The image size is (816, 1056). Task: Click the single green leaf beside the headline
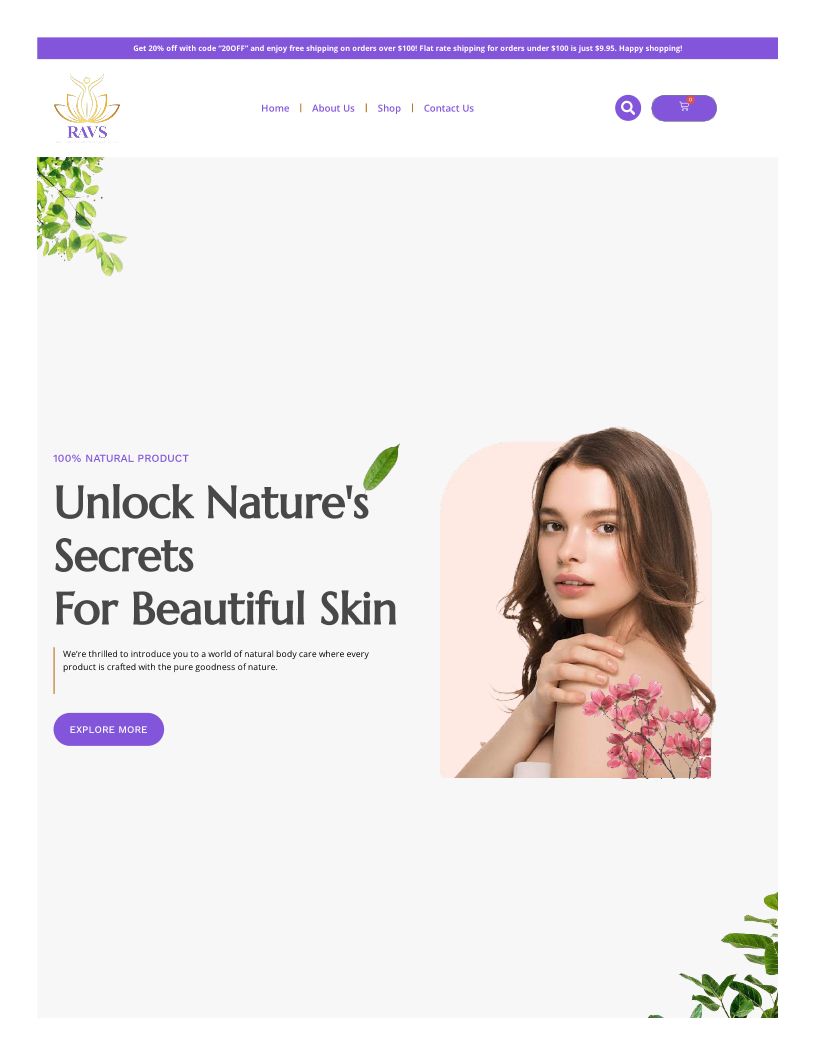click(381, 467)
